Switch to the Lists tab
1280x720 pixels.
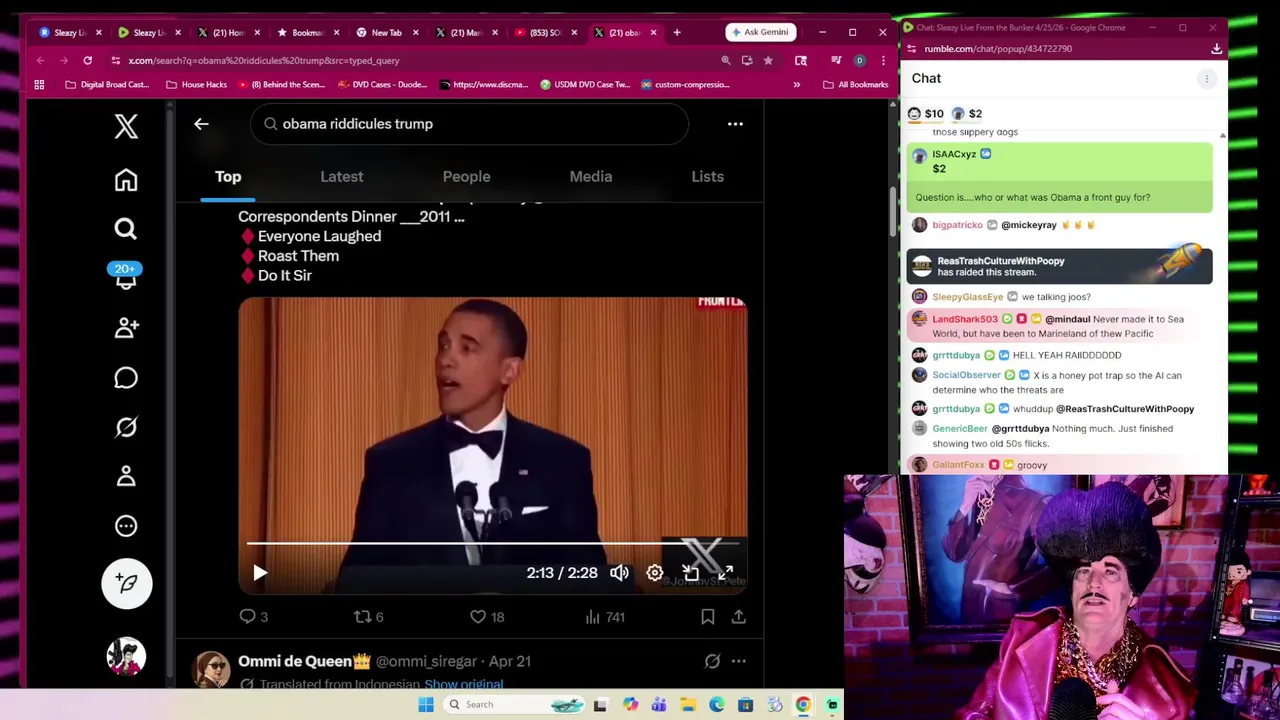[x=708, y=177]
